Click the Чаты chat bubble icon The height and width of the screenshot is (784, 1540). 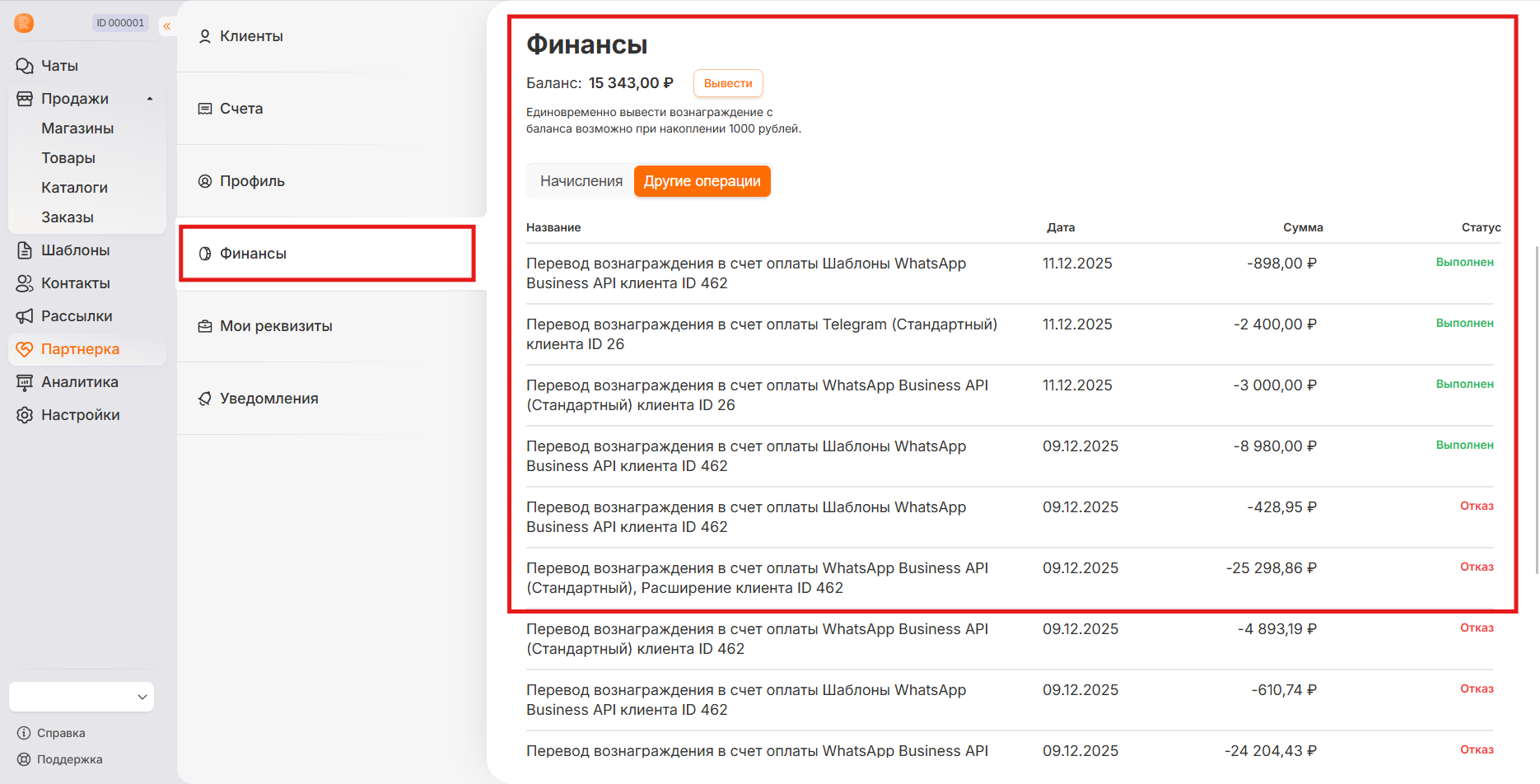tap(25, 66)
